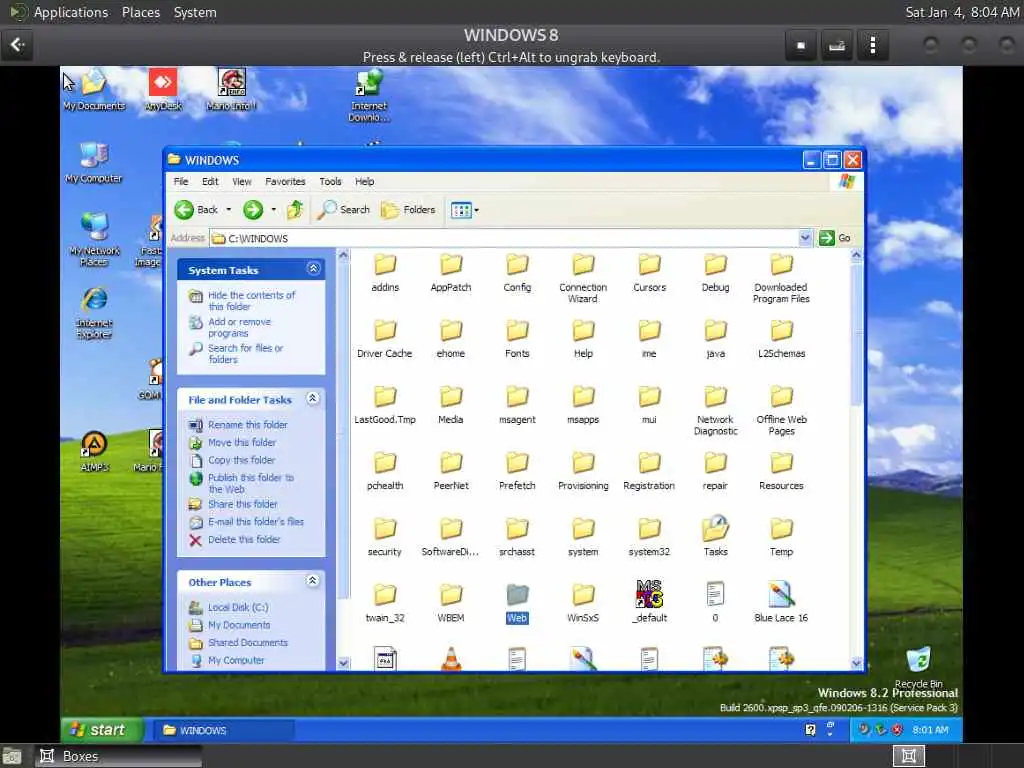Toggle the Folders pane button
This screenshot has height=768, width=1024.
pos(408,210)
